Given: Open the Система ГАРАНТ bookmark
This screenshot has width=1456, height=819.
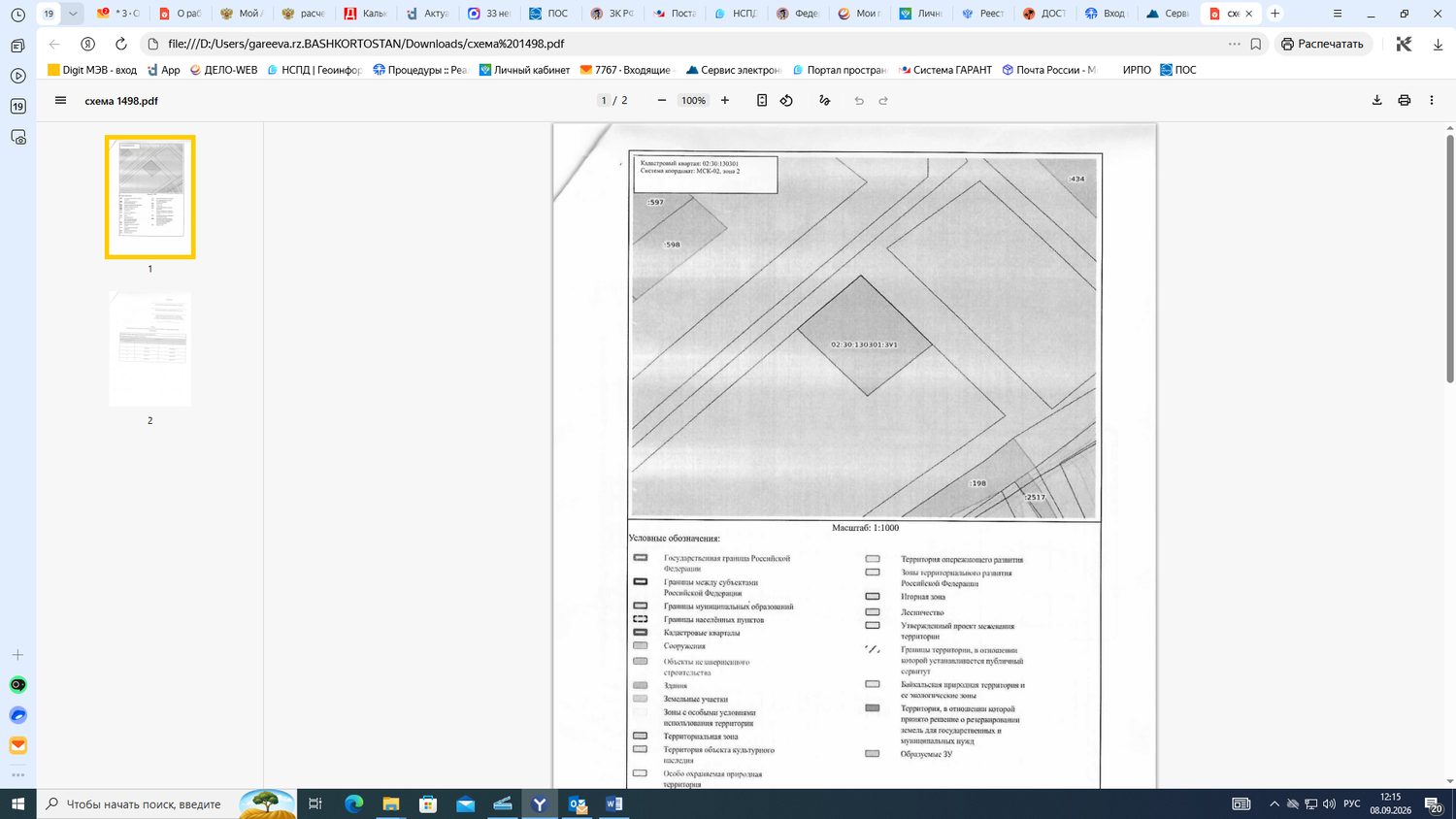Looking at the screenshot, I should coord(945,70).
